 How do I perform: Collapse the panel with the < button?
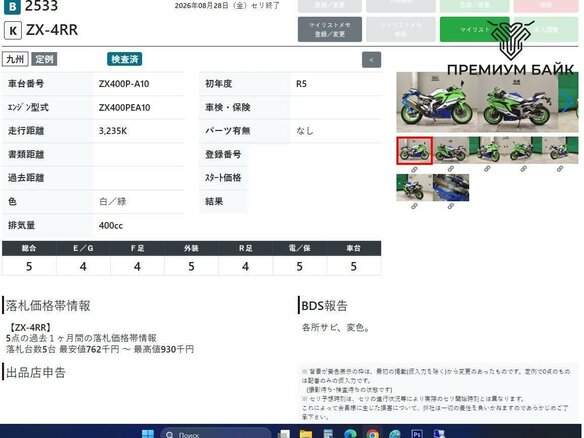click(371, 60)
